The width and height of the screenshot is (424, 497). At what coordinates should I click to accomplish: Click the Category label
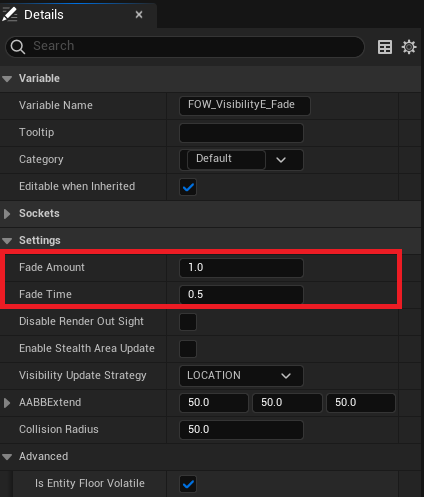[x=41, y=159]
